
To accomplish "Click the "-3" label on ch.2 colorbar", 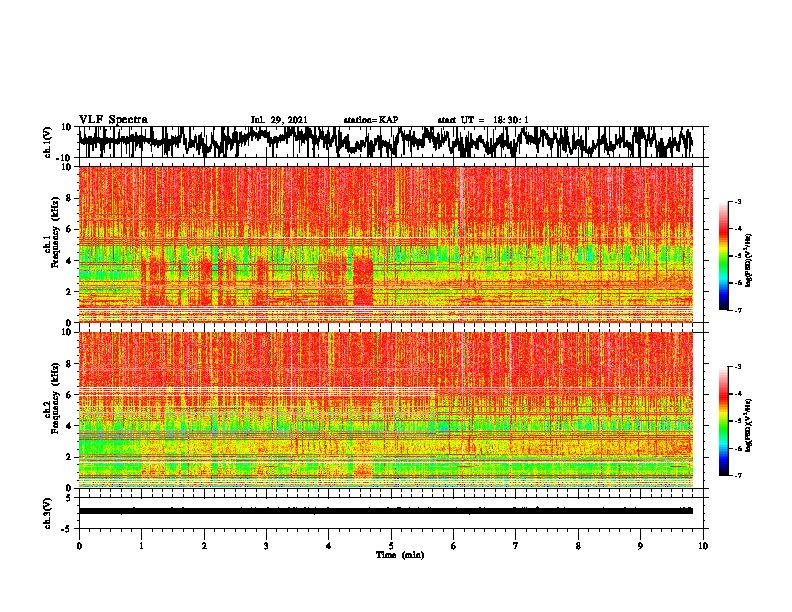I will (x=738, y=367).
